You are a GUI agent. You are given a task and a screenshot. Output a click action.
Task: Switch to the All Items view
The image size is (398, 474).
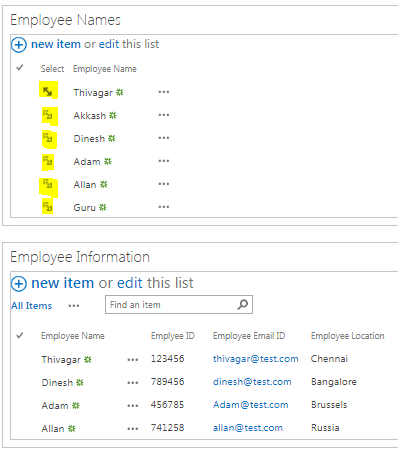click(32, 306)
